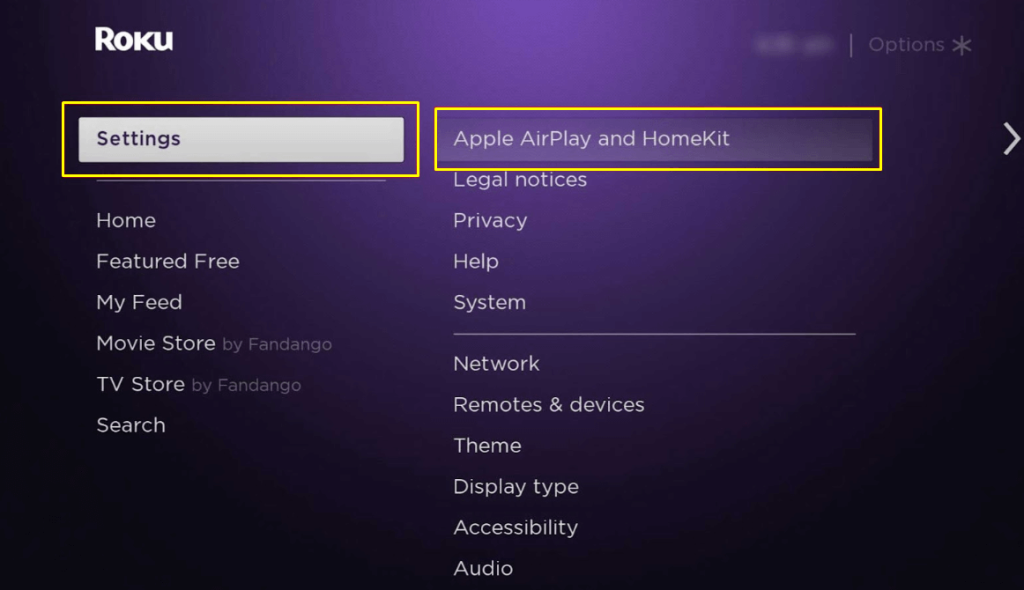Open Display type settings
This screenshot has width=1024, height=590.
coord(516,487)
